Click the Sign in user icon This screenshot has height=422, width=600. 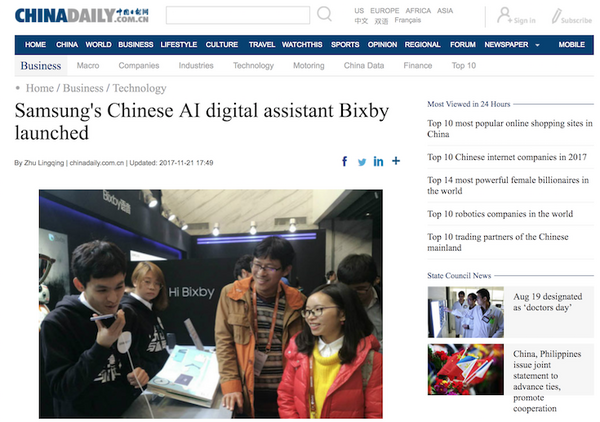(506, 15)
